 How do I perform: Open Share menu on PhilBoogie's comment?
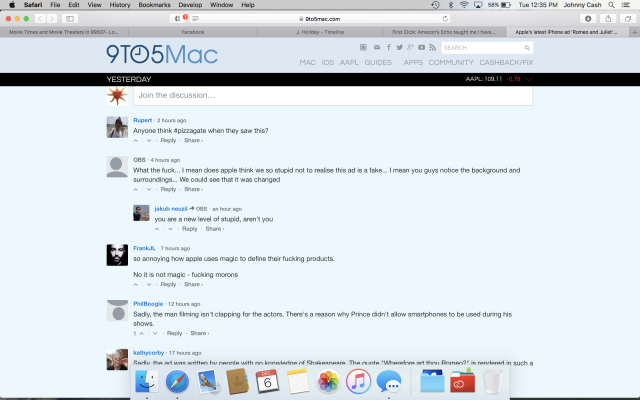coord(199,333)
